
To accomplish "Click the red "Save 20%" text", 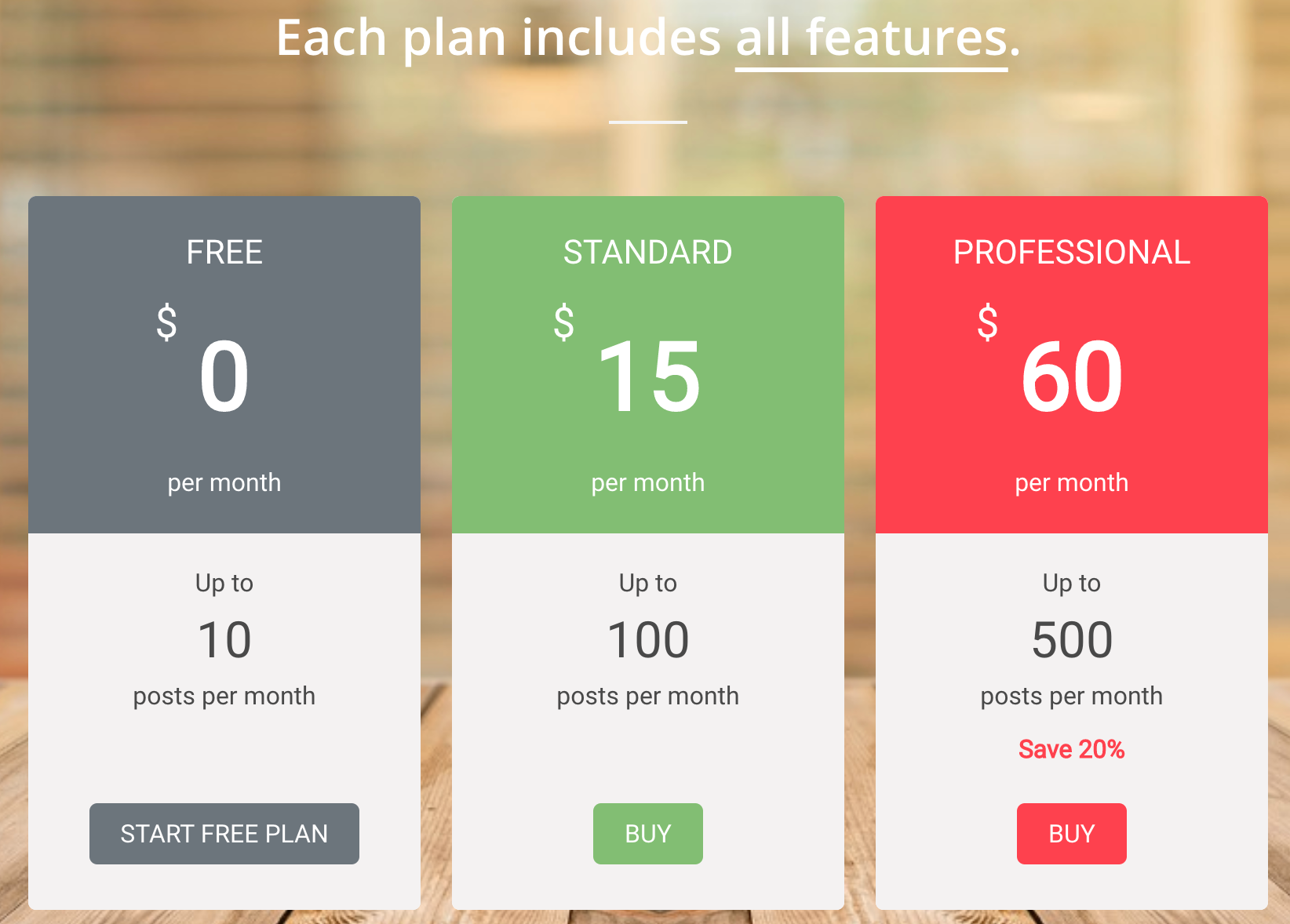I will tap(1071, 749).
